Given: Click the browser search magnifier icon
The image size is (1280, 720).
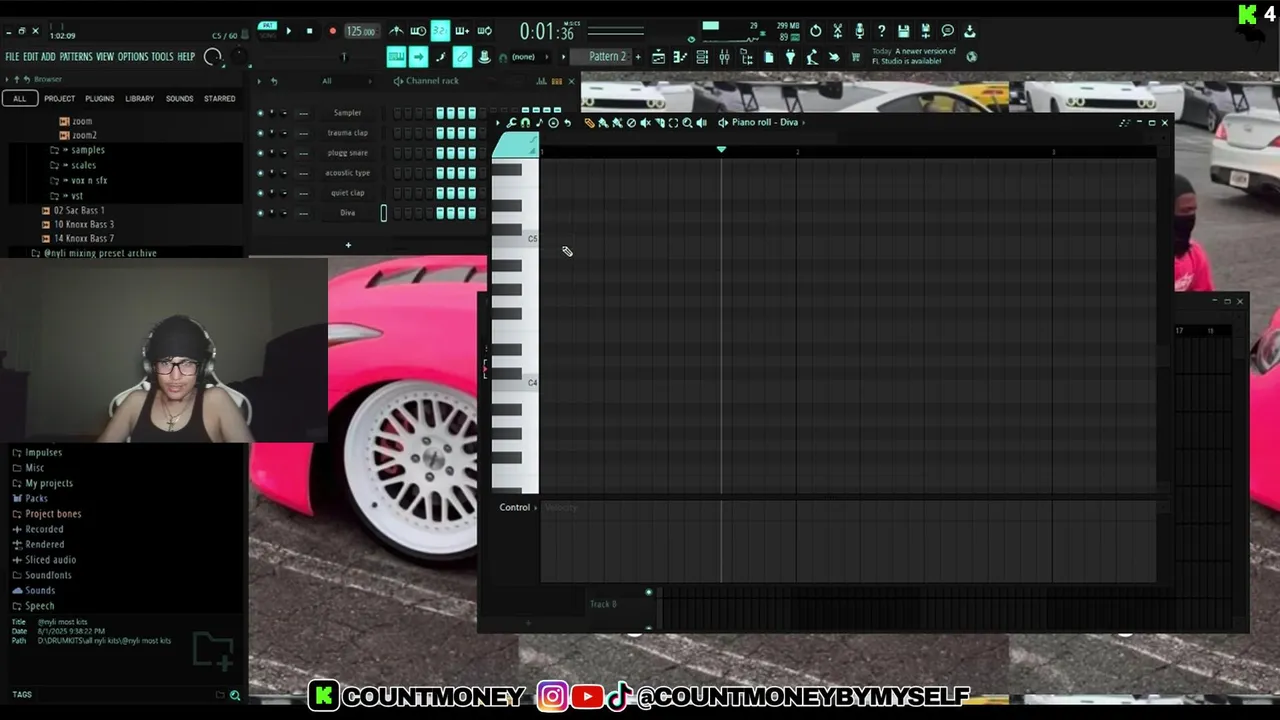Looking at the screenshot, I should [x=235, y=695].
